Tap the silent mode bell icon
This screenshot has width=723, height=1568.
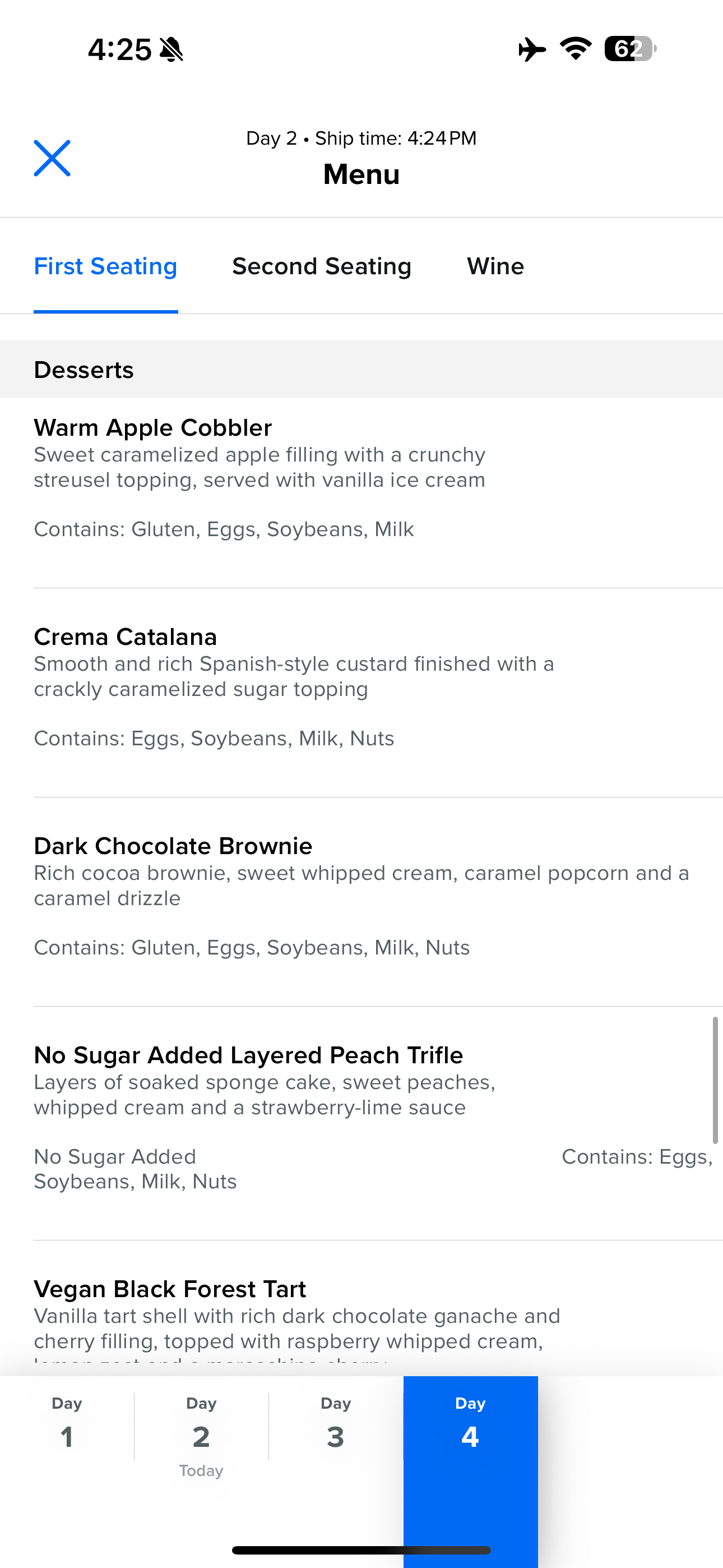point(171,49)
